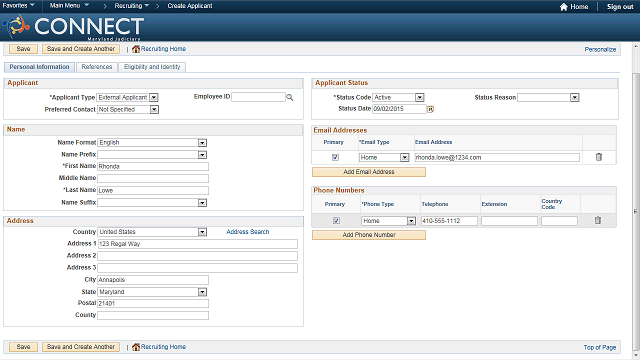Click the Home house icon in header
Viewport: 640px width, 360px height.
coord(564,7)
